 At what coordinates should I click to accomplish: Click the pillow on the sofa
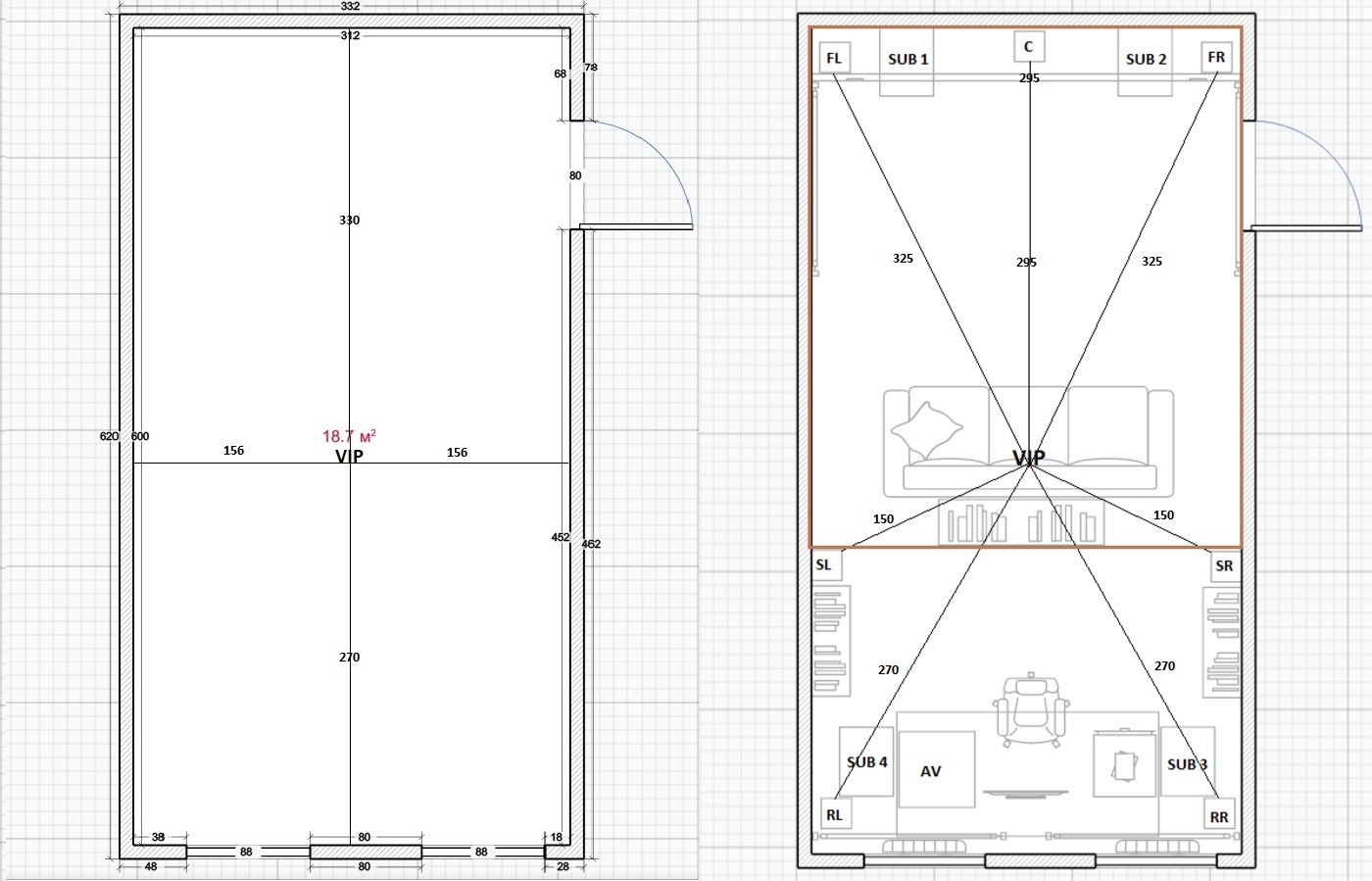point(926,428)
